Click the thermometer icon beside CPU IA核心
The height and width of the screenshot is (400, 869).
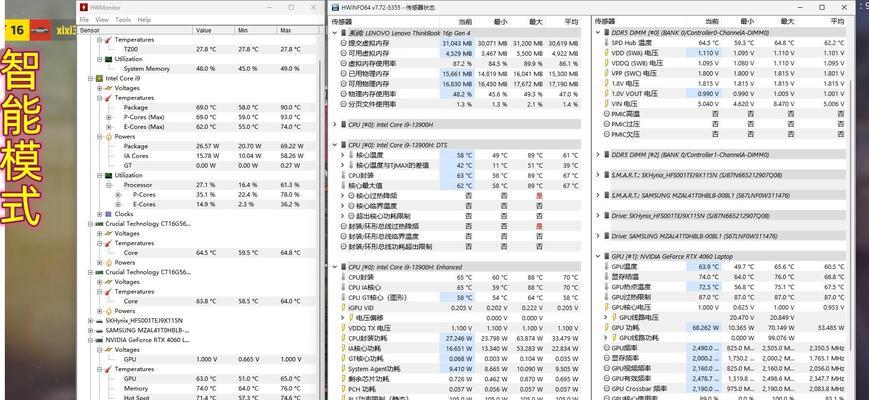point(343,288)
